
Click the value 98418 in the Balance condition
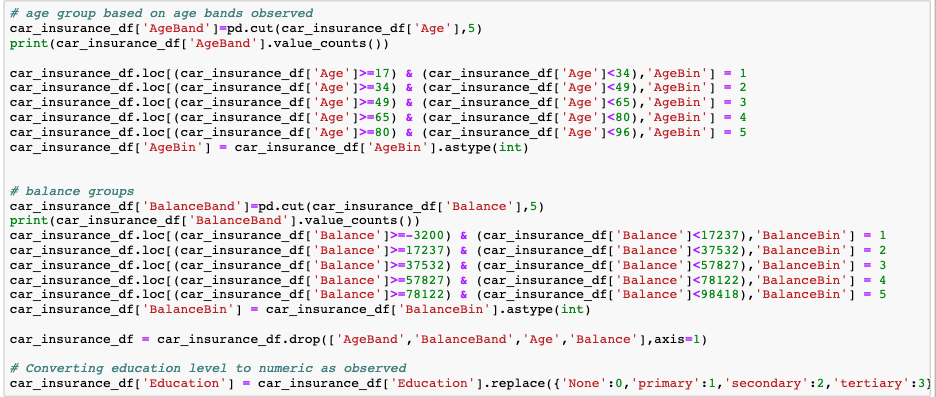[x=720, y=294]
